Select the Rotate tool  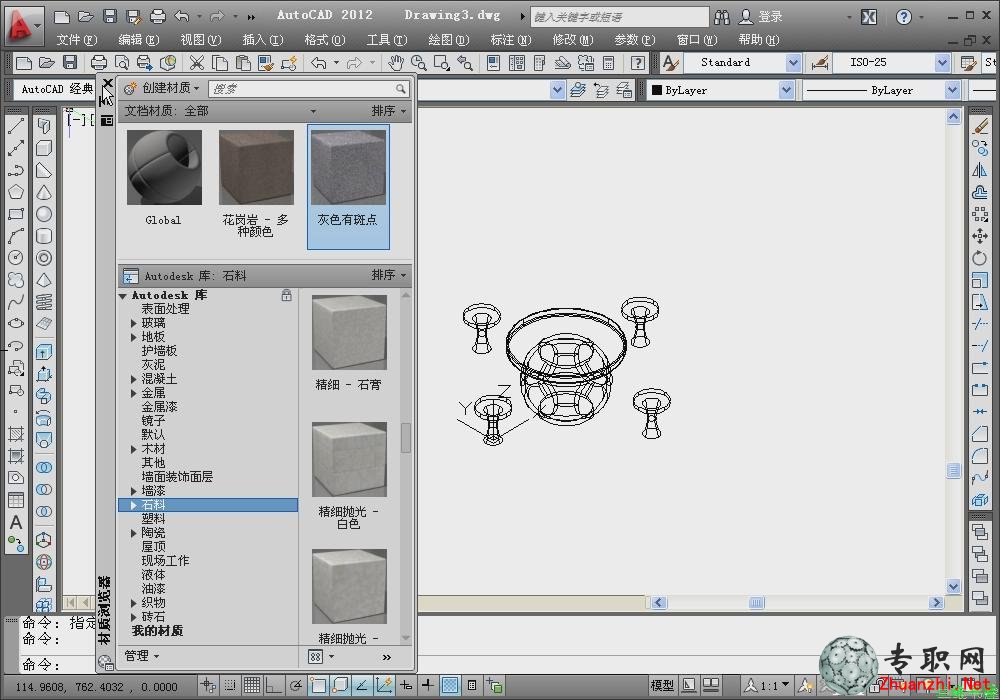[980, 258]
